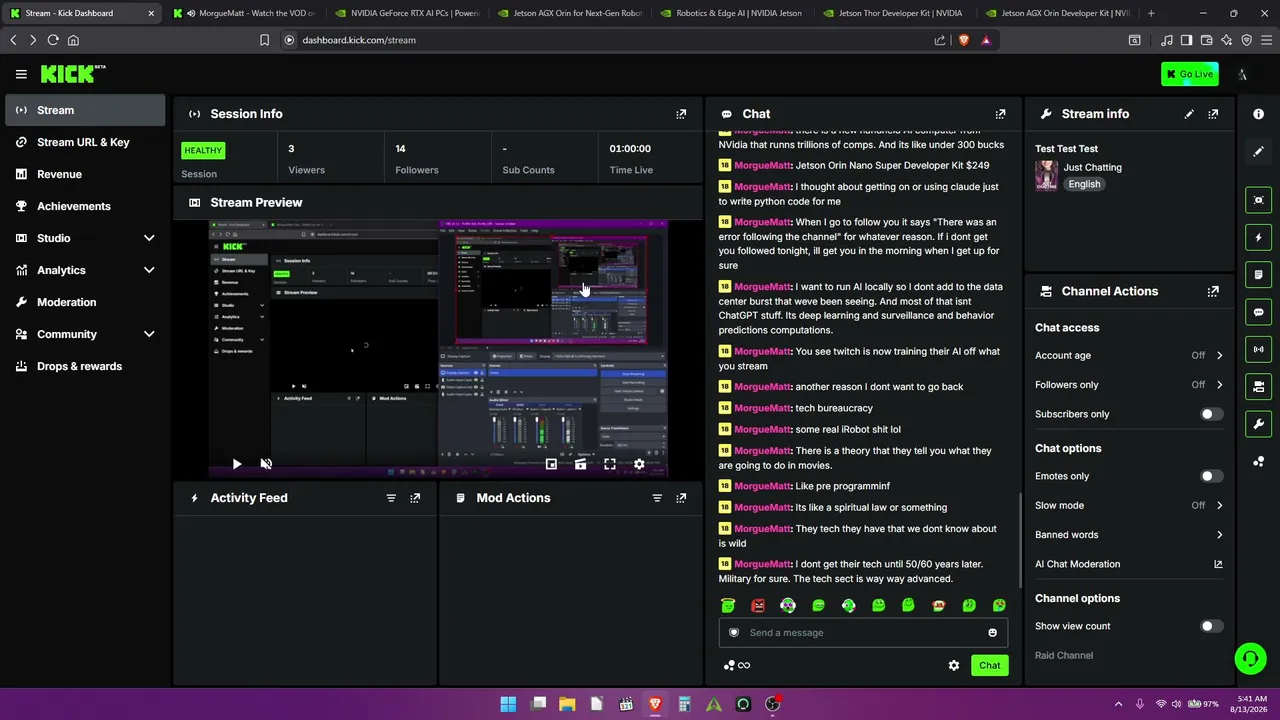
Task: Open the hamburger menu beside Kick logo
Action: pos(21,74)
